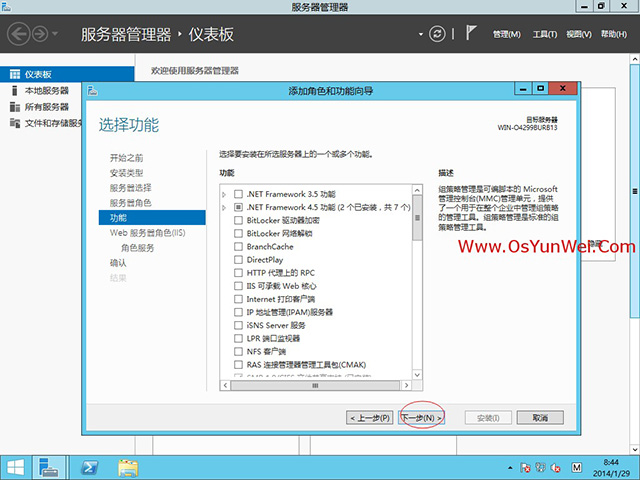Click the refresh icon in Server Manager header
The height and width of the screenshot is (480, 640).
point(437,34)
